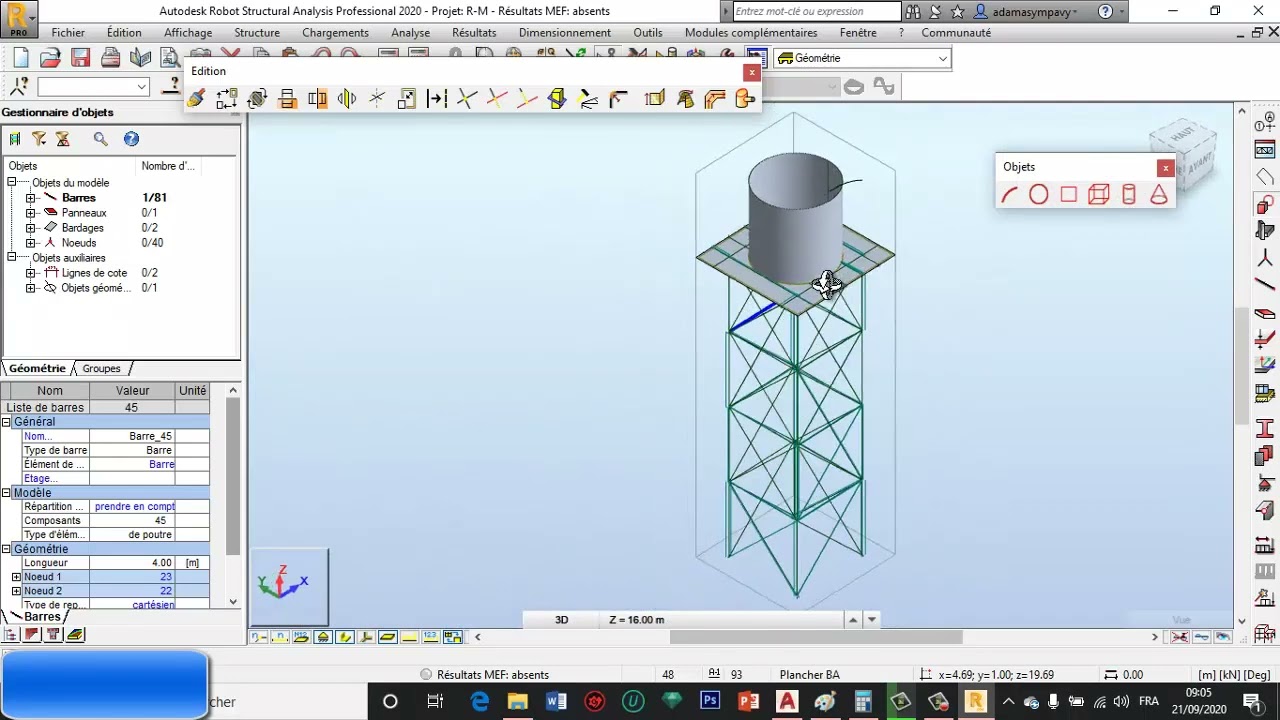Select the Rotate tool in the Edition toolbar
Screen dimensions: 1280x720
point(257,98)
